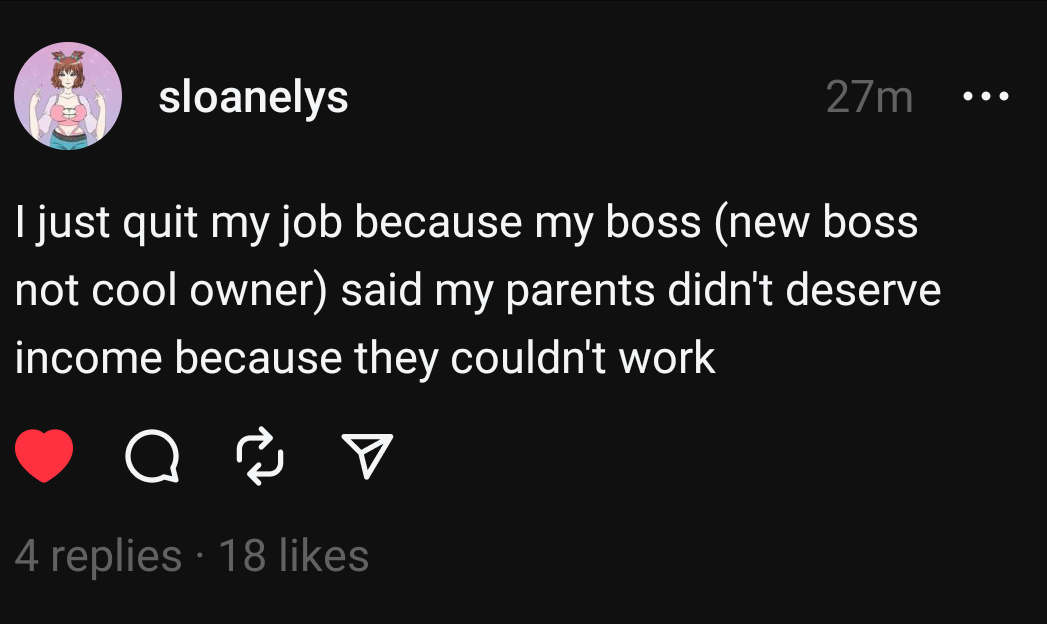This screenshot has height=624, width=1047.
Task: Open the sloanelys anime avatar picture
Action: [68, 96]
